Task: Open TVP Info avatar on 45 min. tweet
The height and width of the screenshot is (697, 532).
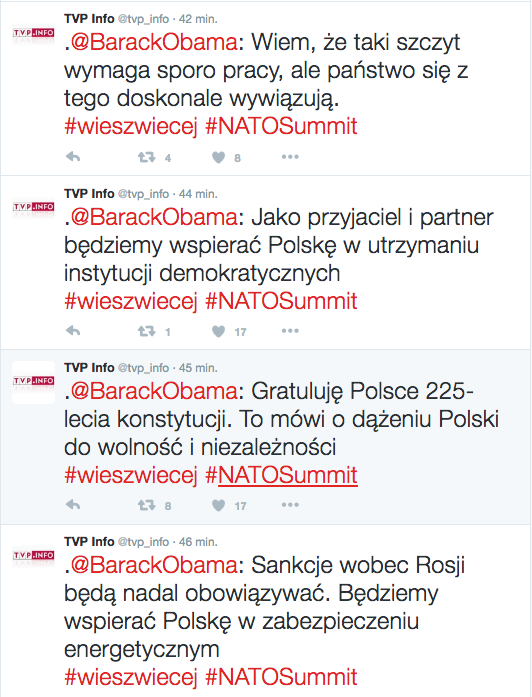Action: click(33, 382)
